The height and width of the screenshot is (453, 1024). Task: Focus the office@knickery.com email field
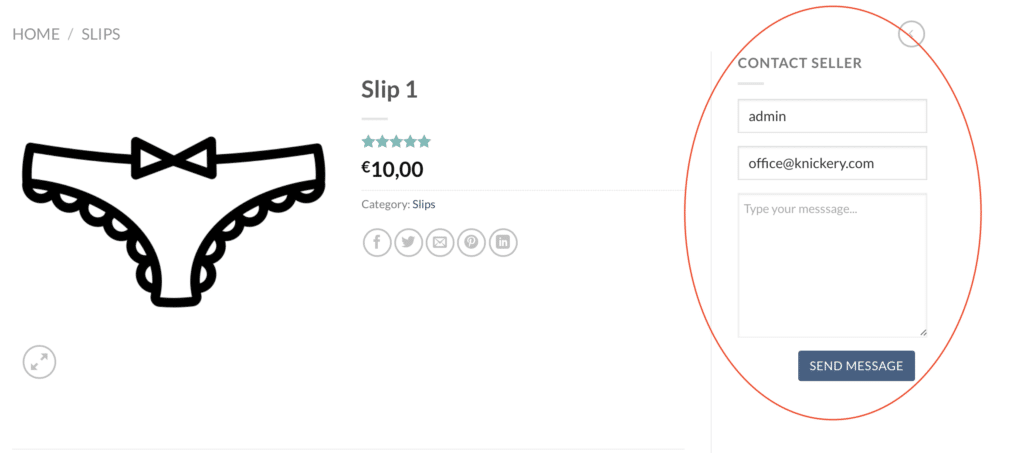pos(832,163)
